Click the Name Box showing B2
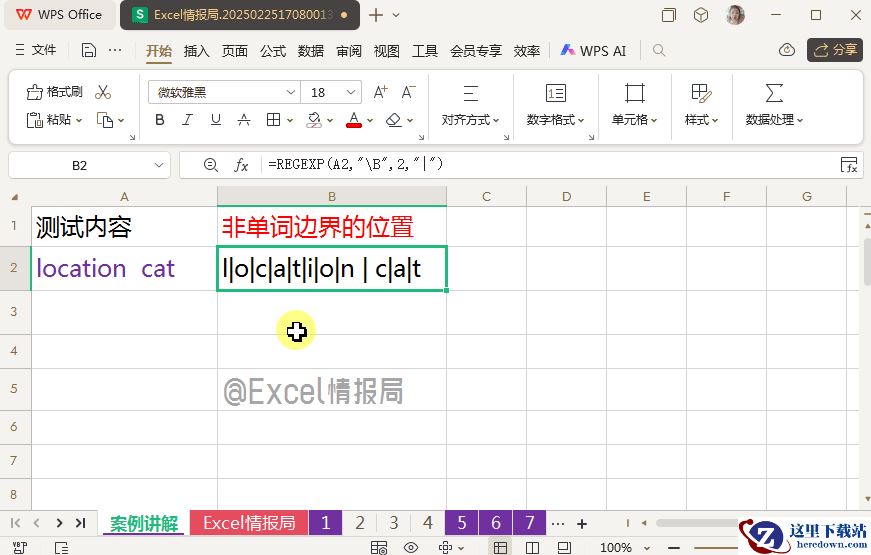The width and height of the screenshot is (871, 555). [x=79, y=166]
